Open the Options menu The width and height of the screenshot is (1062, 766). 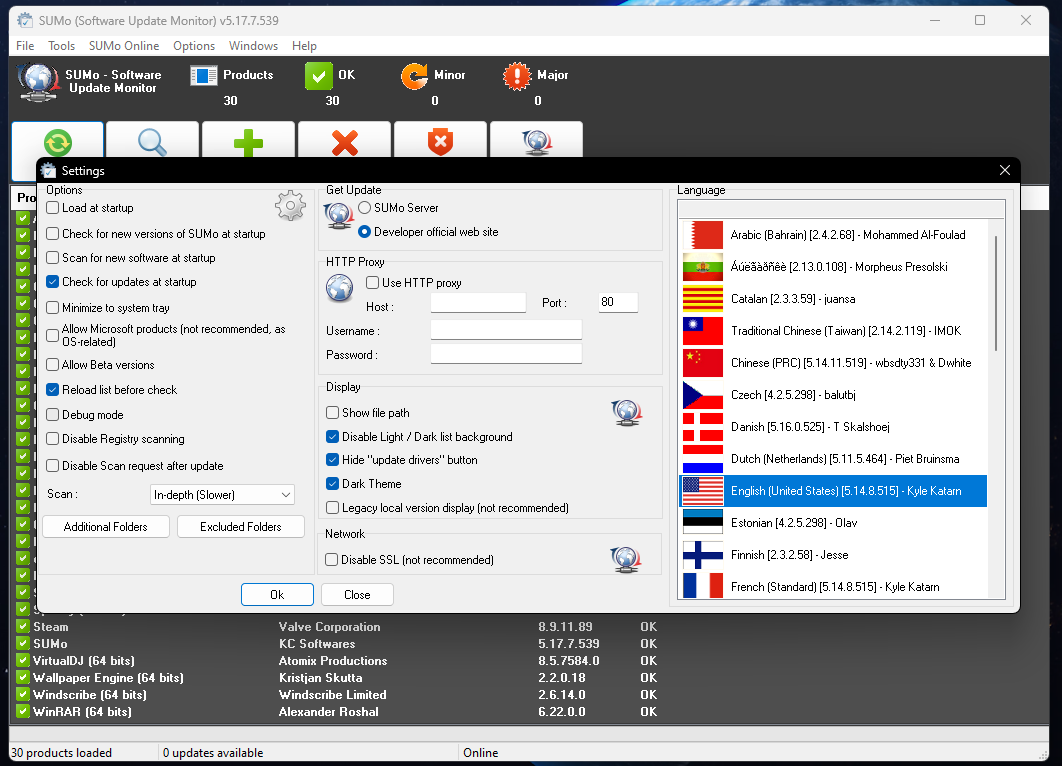coord(194,45)
